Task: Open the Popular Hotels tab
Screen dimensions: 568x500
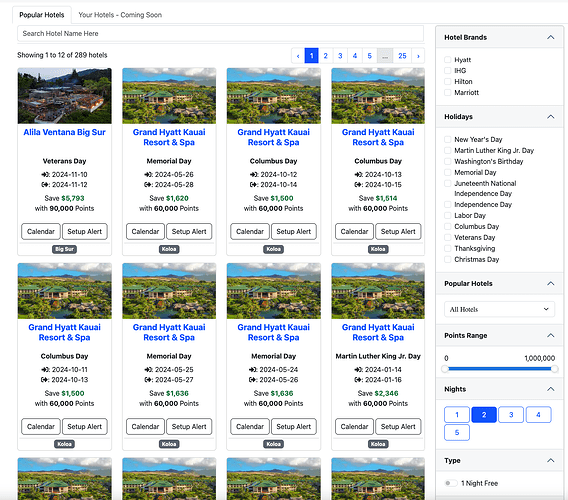Action: pos(42,15)
